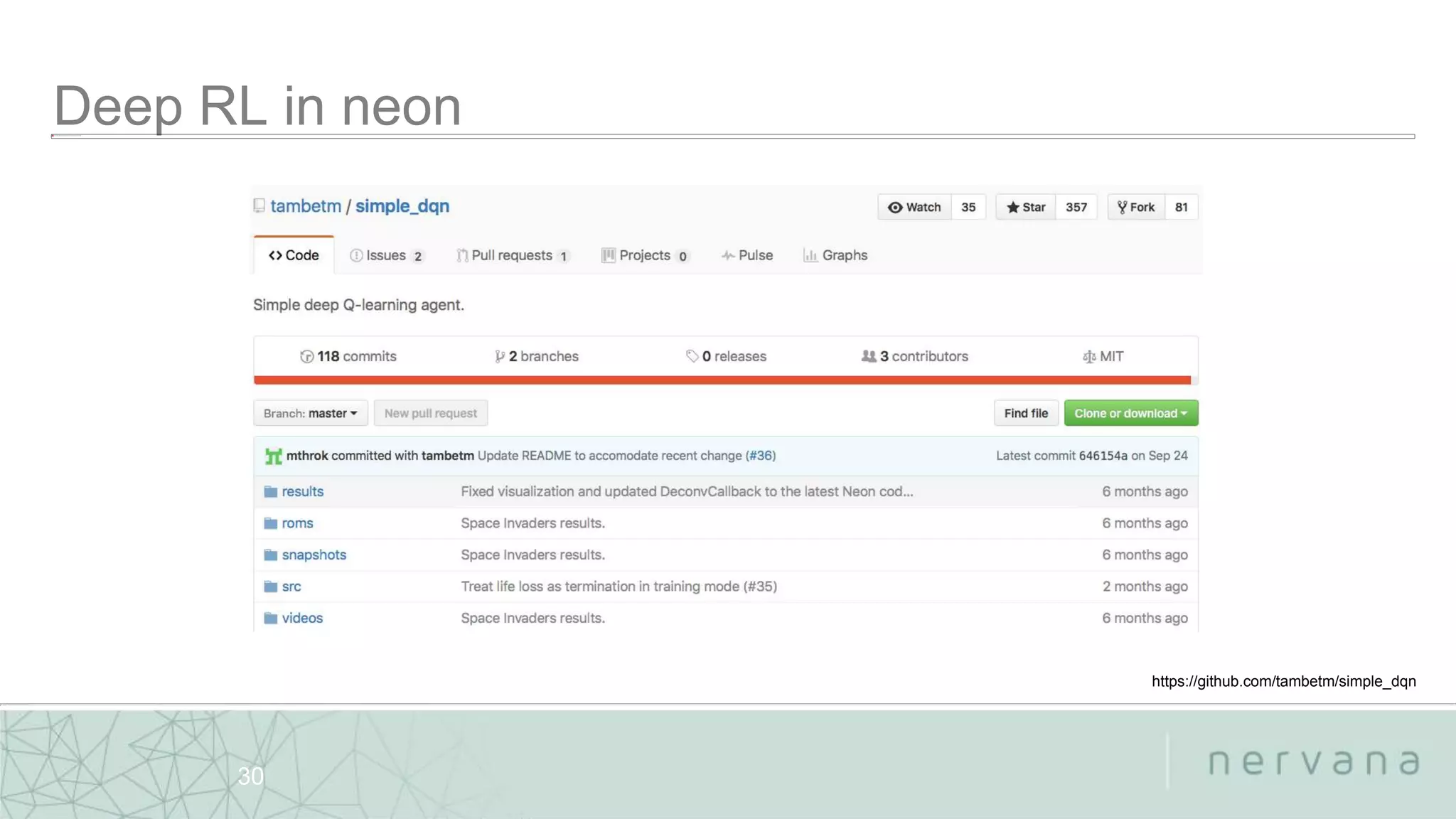Click the Find file button
Image resolution: width=1456 pixels, height=819 pixels.
pyautogui.click(x=1026, y=413)
